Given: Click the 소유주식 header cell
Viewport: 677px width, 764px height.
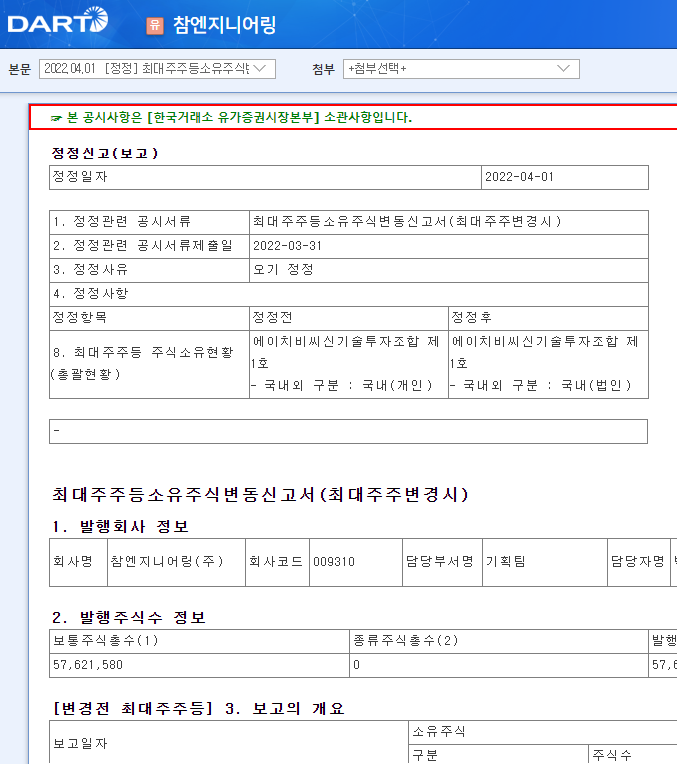Looking at the screenshot, I should (542, 732).
